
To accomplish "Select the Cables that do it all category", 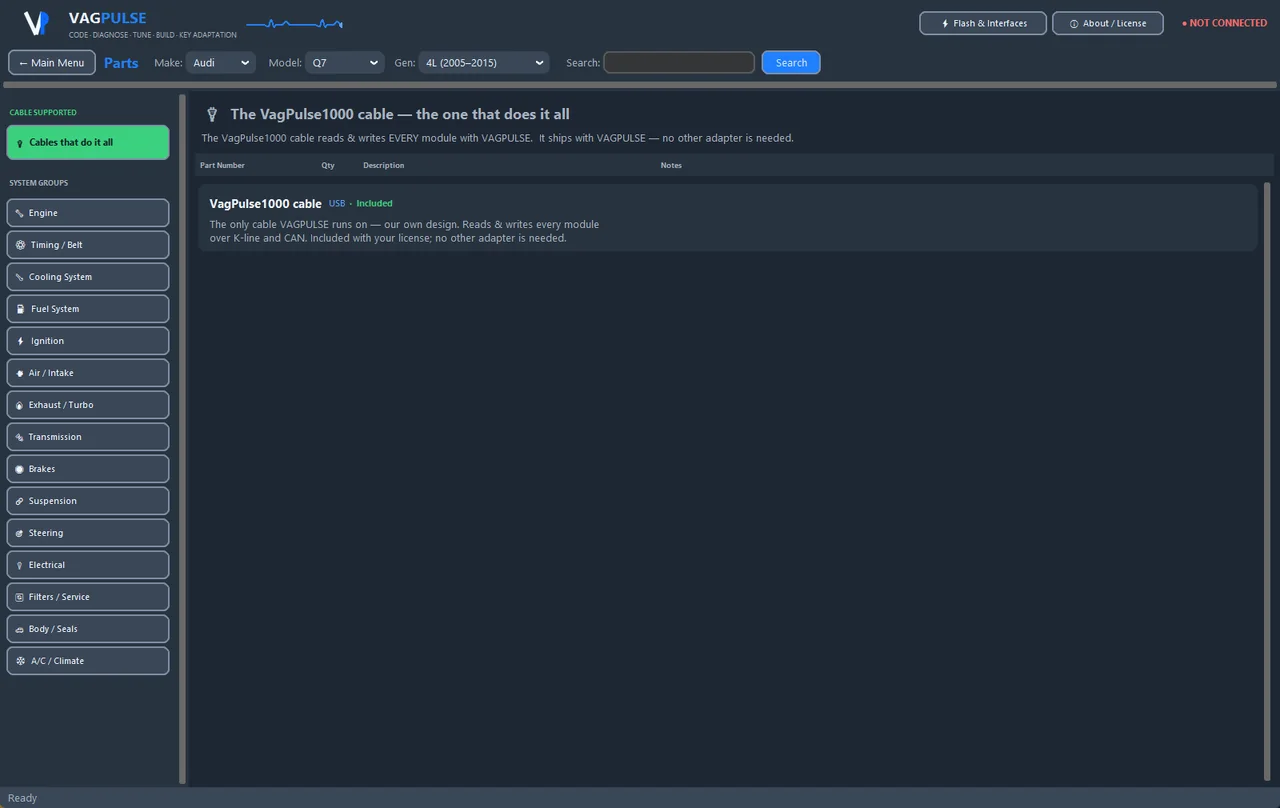I will click(88, 142).
